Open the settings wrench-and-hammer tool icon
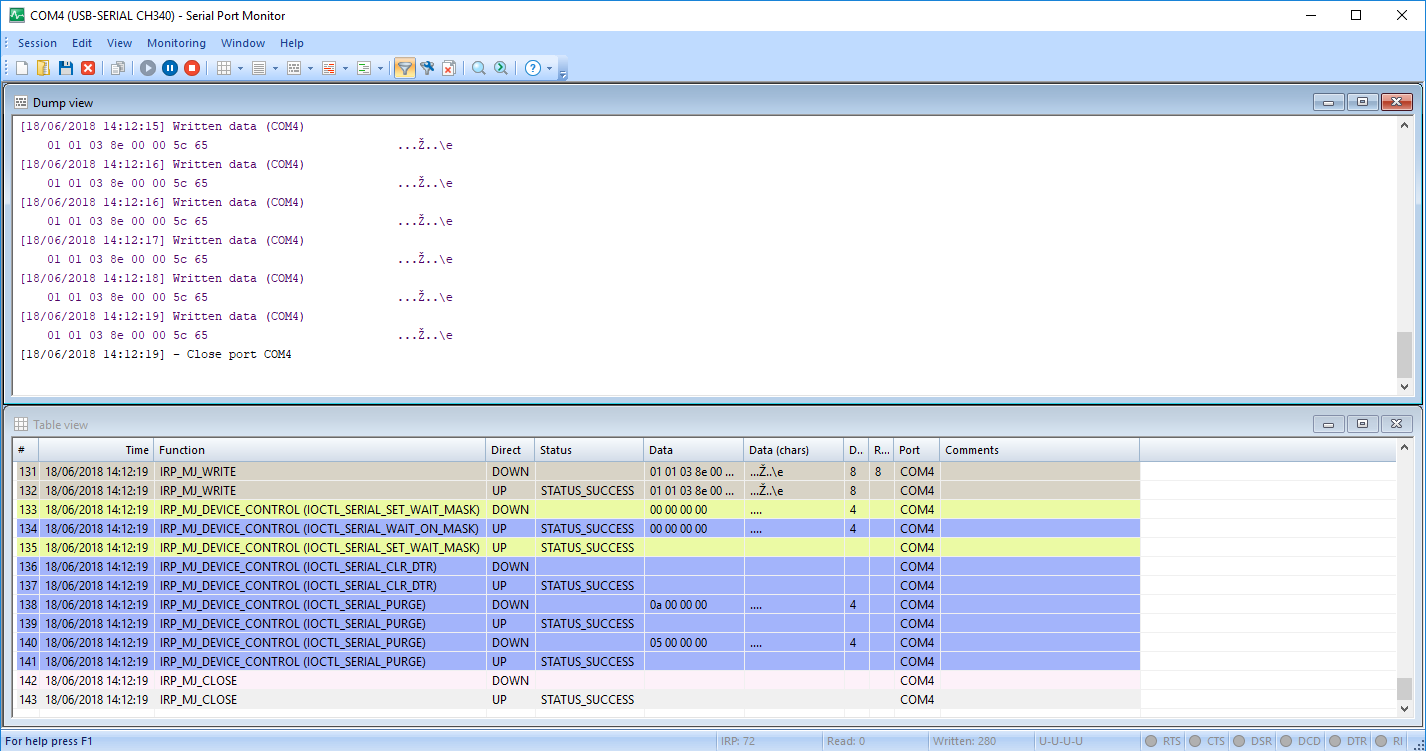Image resolution: width=1426 pixels, height=751 pixels. [427, 68]
